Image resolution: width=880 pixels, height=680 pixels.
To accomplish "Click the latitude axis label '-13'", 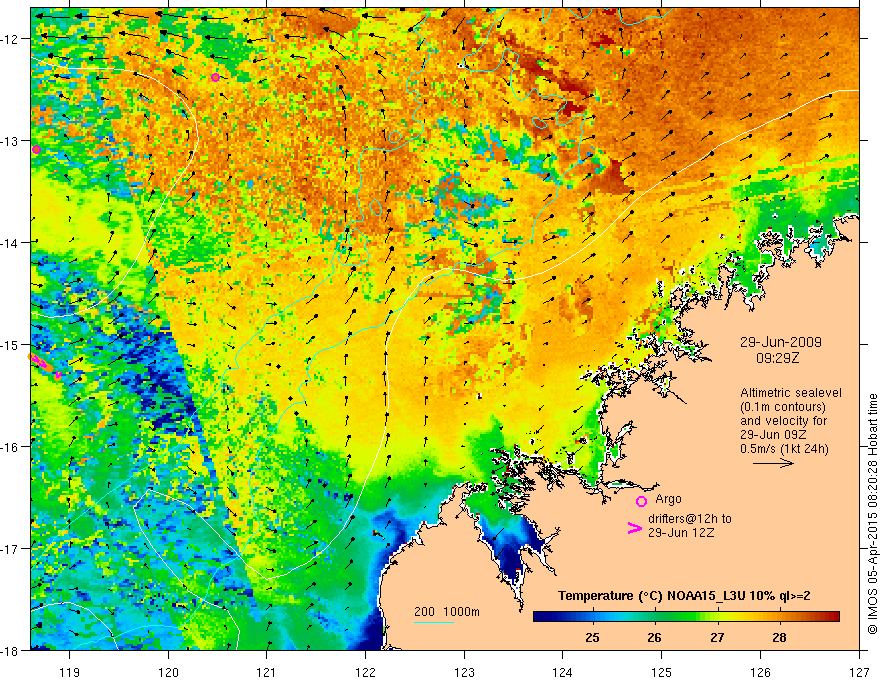I will 10,141.
